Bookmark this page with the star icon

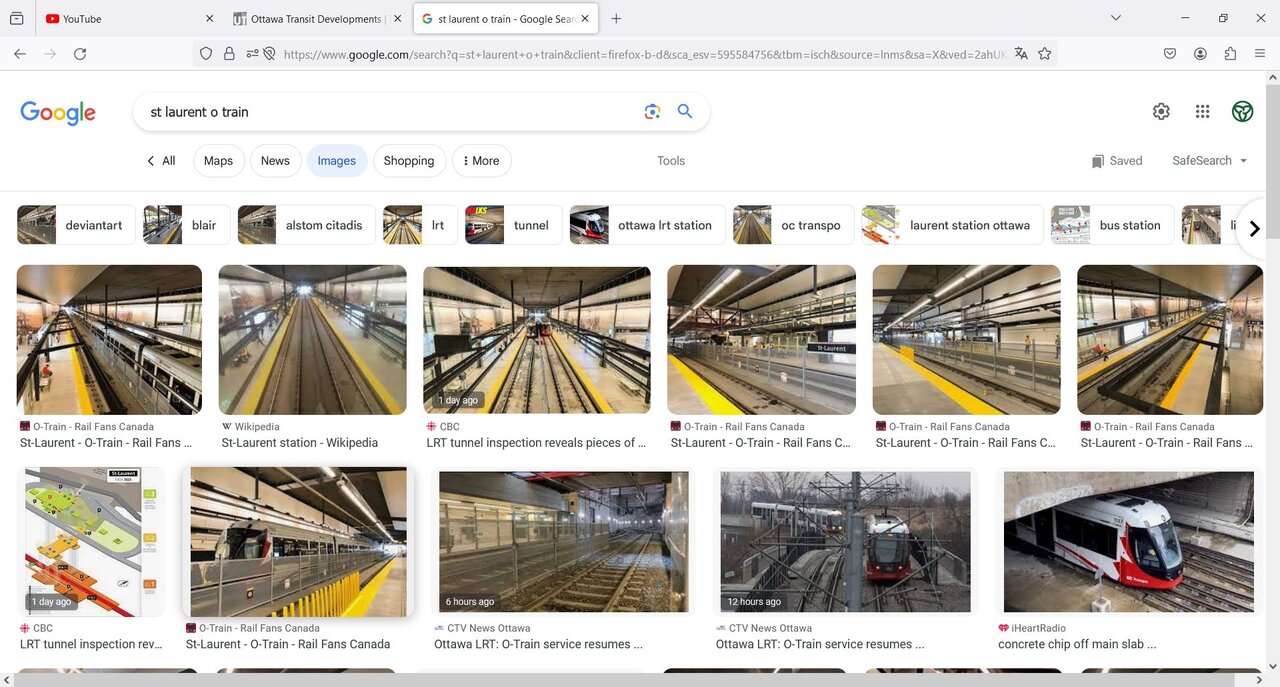[1045, 54]
